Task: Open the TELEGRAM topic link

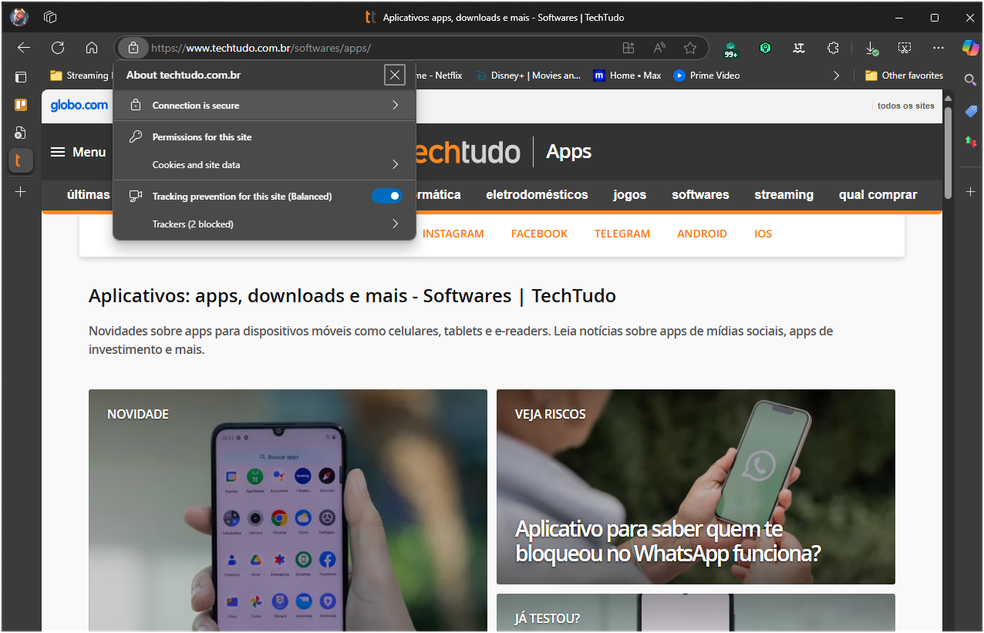Action: 622,233
